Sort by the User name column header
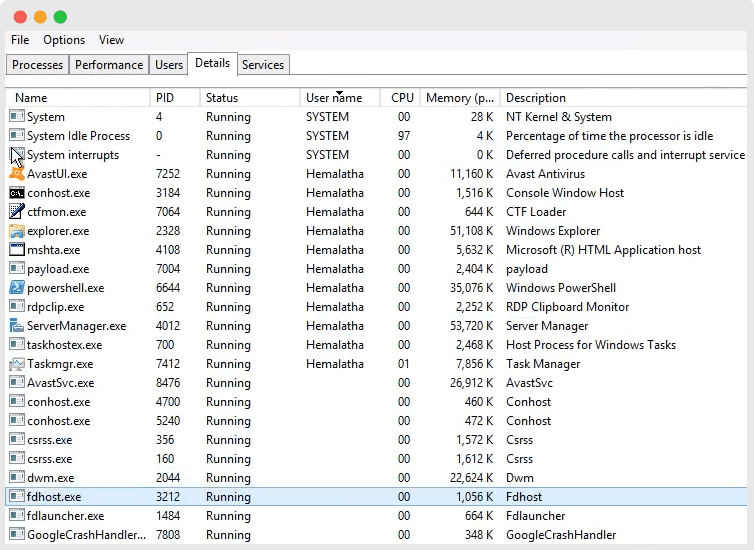The height and width of the screenshot is (550, 754). 334,98
